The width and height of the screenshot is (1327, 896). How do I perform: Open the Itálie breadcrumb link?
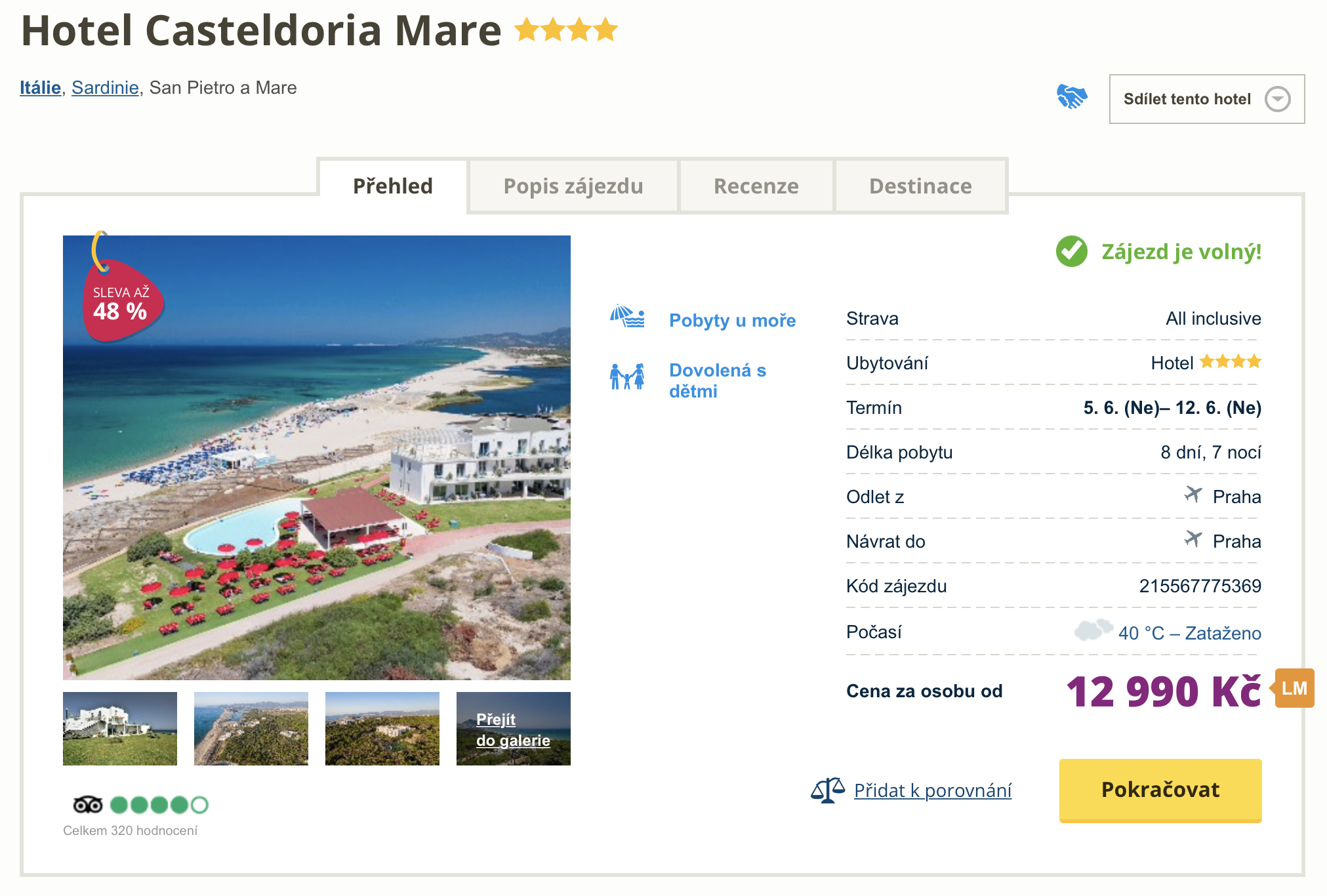40,88
